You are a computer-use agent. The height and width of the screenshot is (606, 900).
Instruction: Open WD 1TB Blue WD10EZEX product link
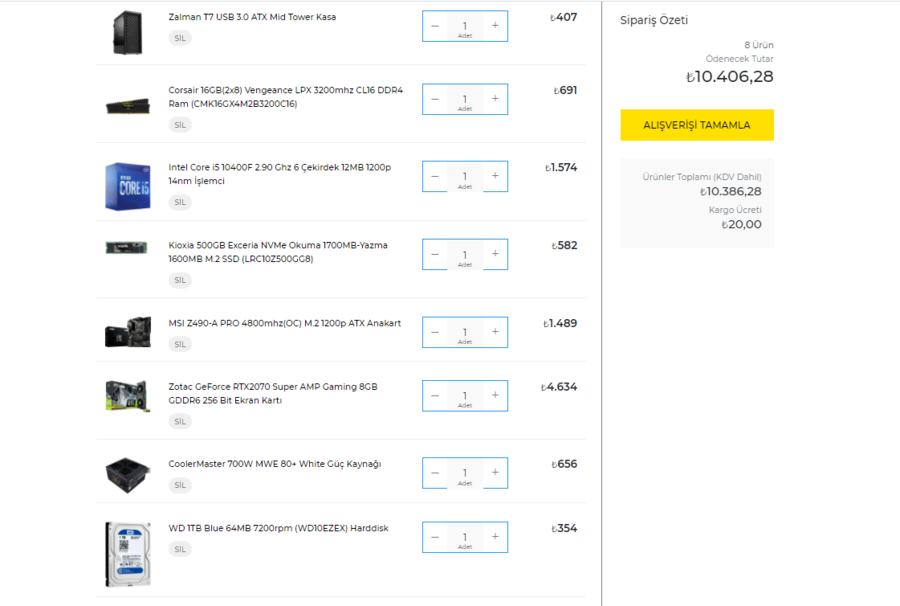pos(278,528)
